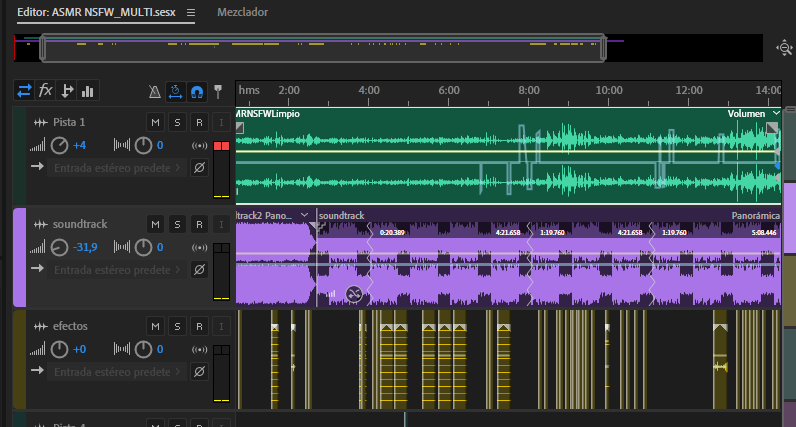Viewport: 796px width, 427px height.
Task: Click the add marker pin icon
Action: (218, 91)
